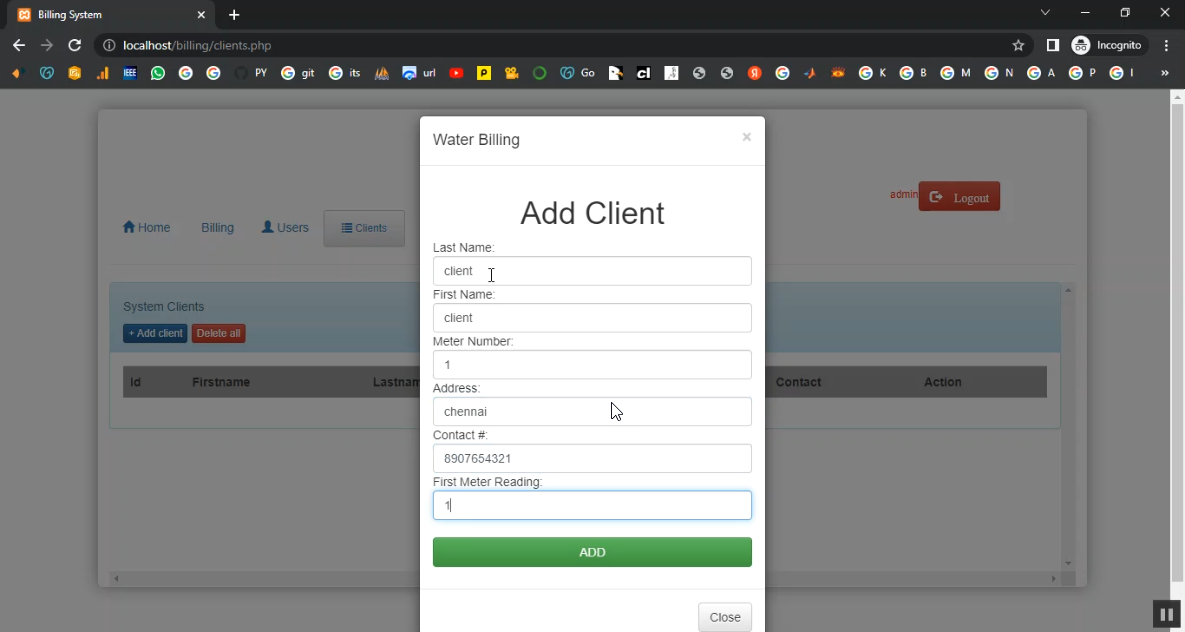Submit the form with the green ADD button
Viewport: 1185px width, 632px height.
click(x=592, y=552)
